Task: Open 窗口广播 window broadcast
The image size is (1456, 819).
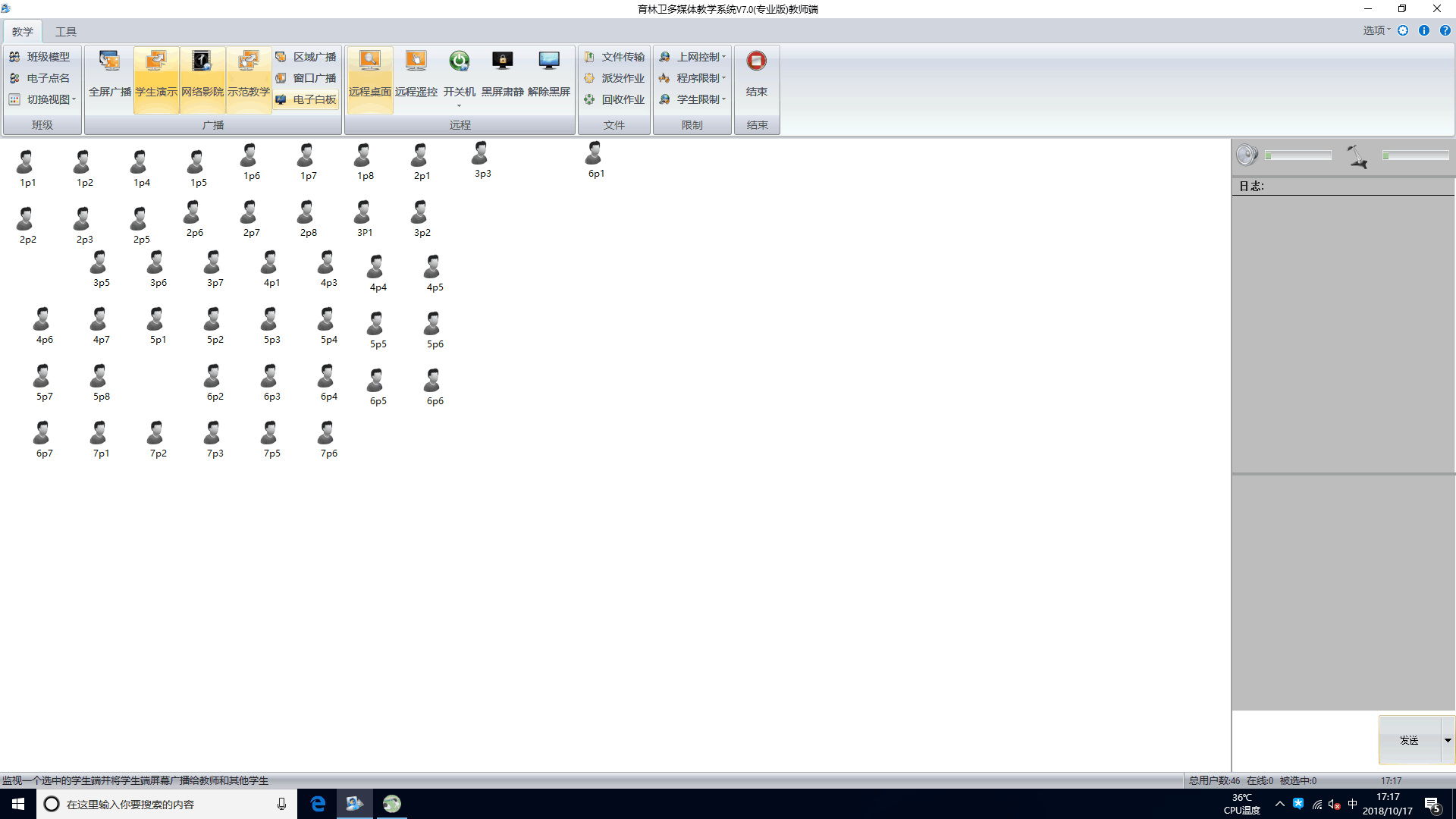Action: [x=306, y=78]
